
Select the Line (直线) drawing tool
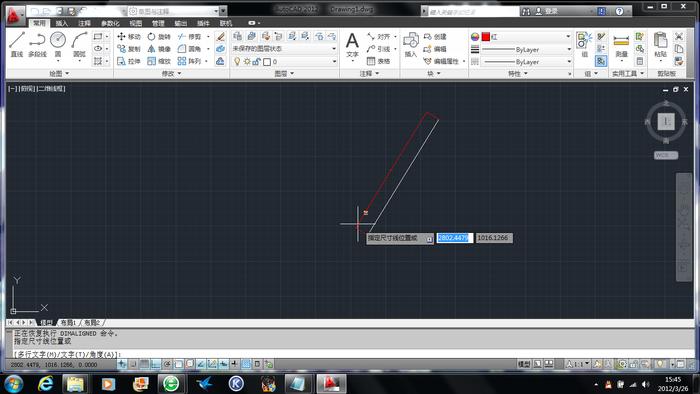(17, 45)
